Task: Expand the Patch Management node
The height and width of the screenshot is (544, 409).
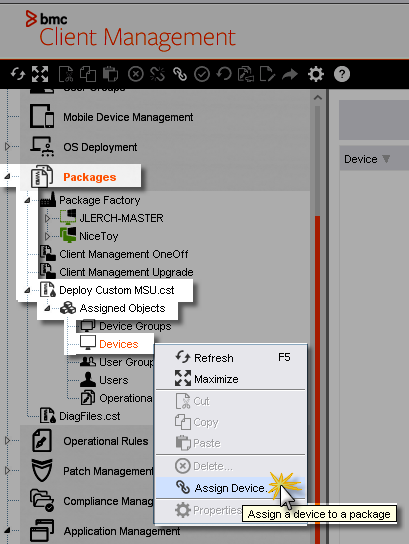Action: coord(7,470)
